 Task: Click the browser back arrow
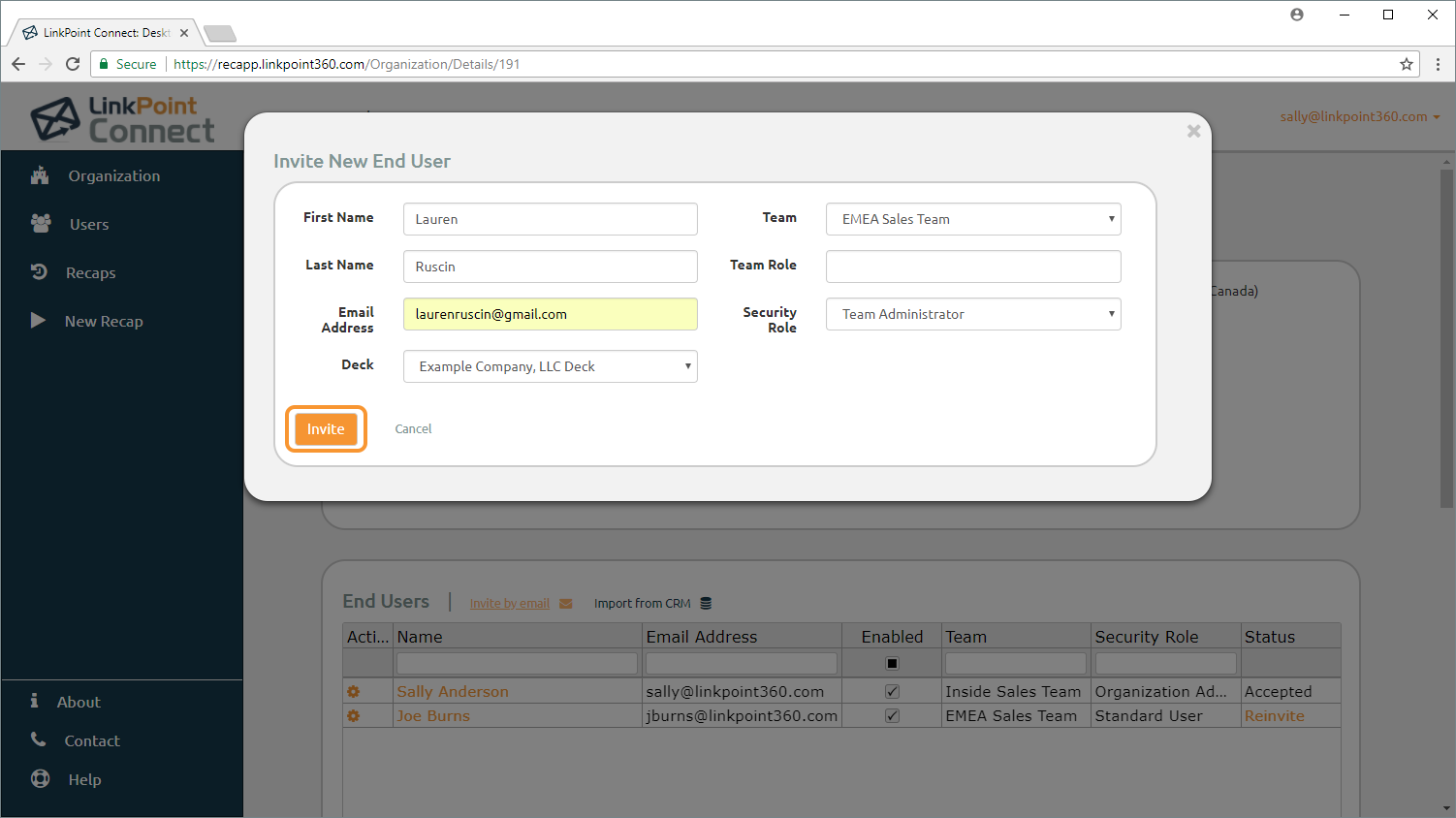click(18, 64)
